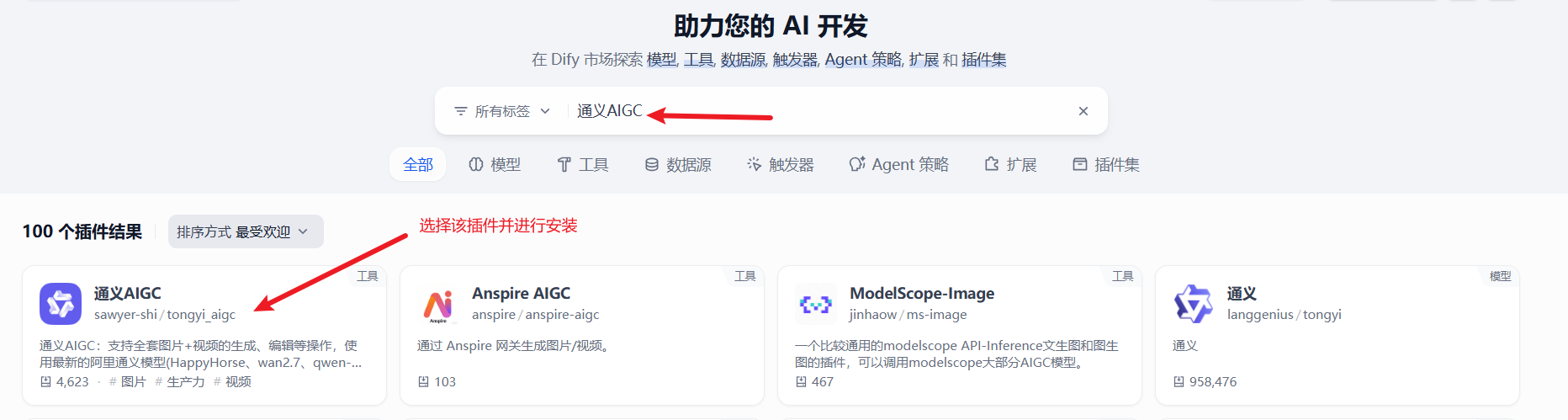Click the filter lines icon beside 所有标签
1568x420 pixels.
click(460, 111)
